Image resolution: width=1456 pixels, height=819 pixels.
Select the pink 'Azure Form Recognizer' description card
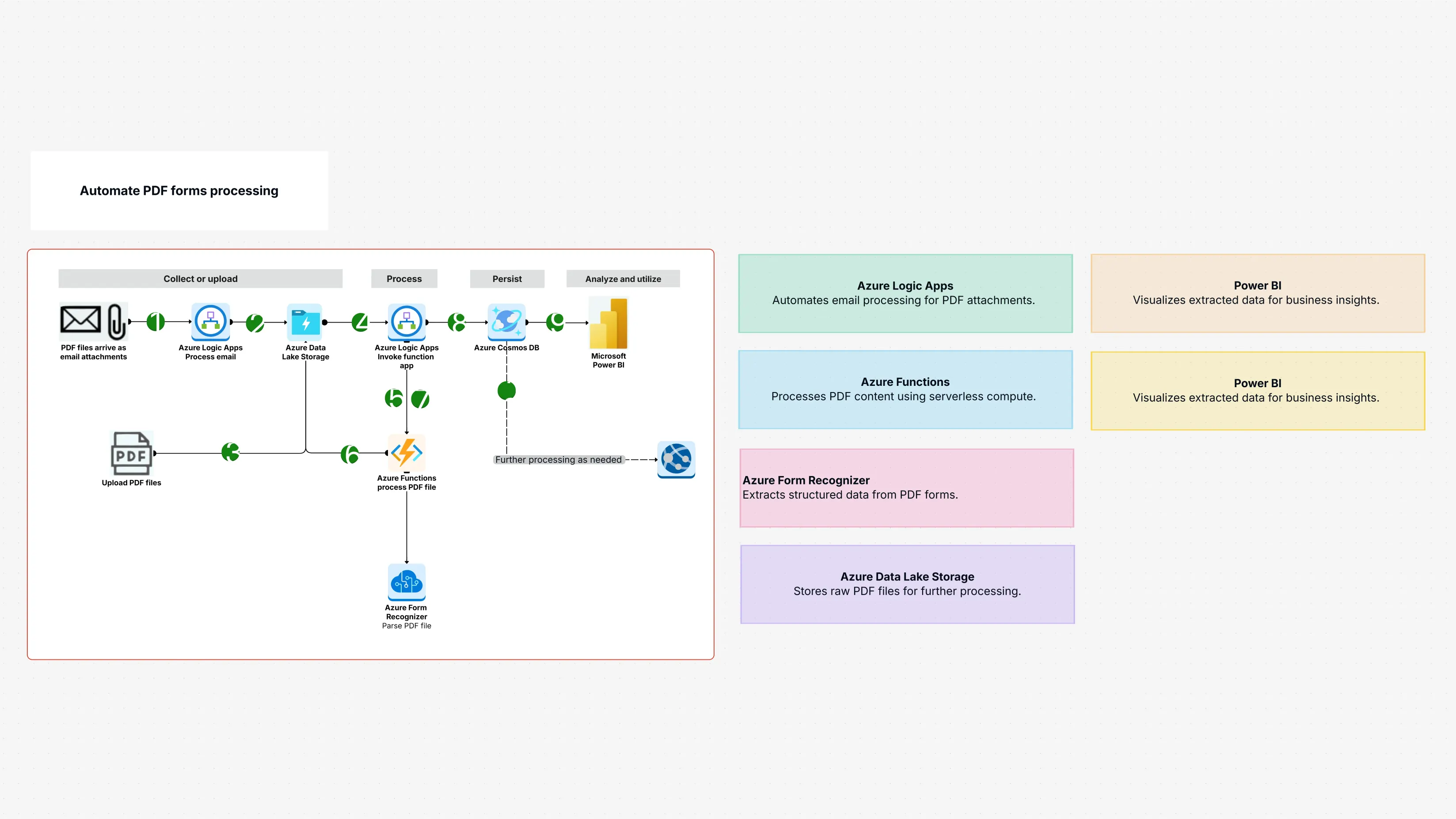pos(907,488)
